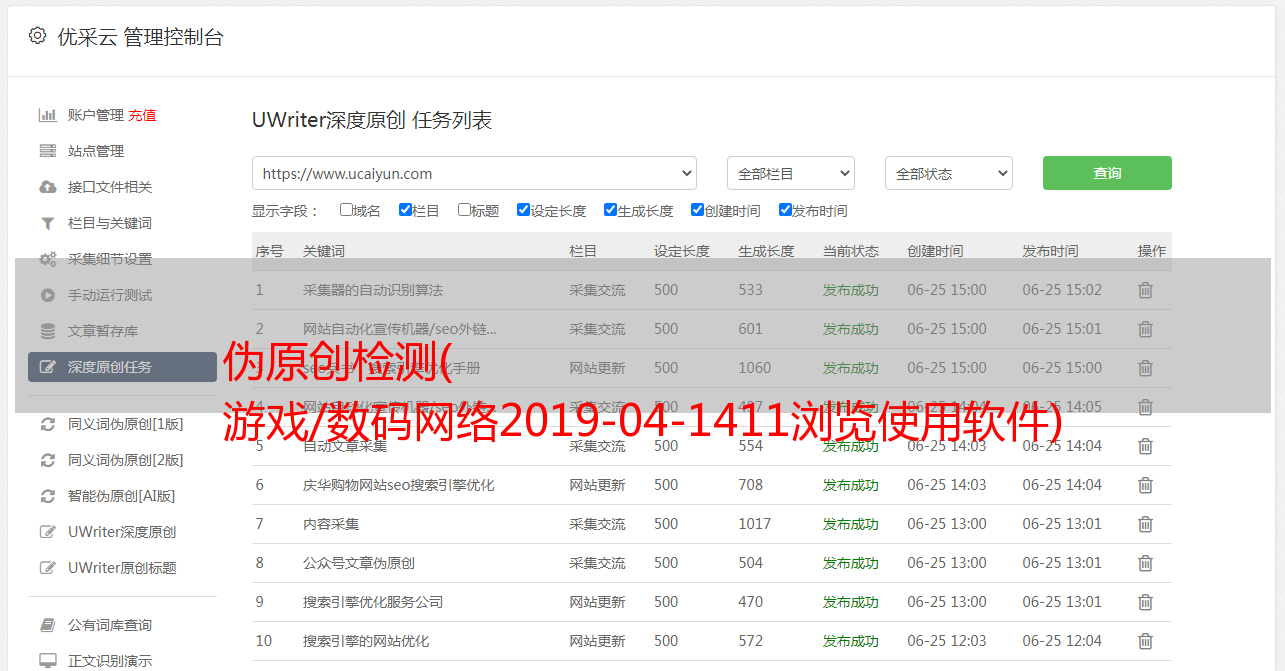Open 栏目与关键词 in the sidebar
The image size is (1285, 671).
tap(110, 223)
